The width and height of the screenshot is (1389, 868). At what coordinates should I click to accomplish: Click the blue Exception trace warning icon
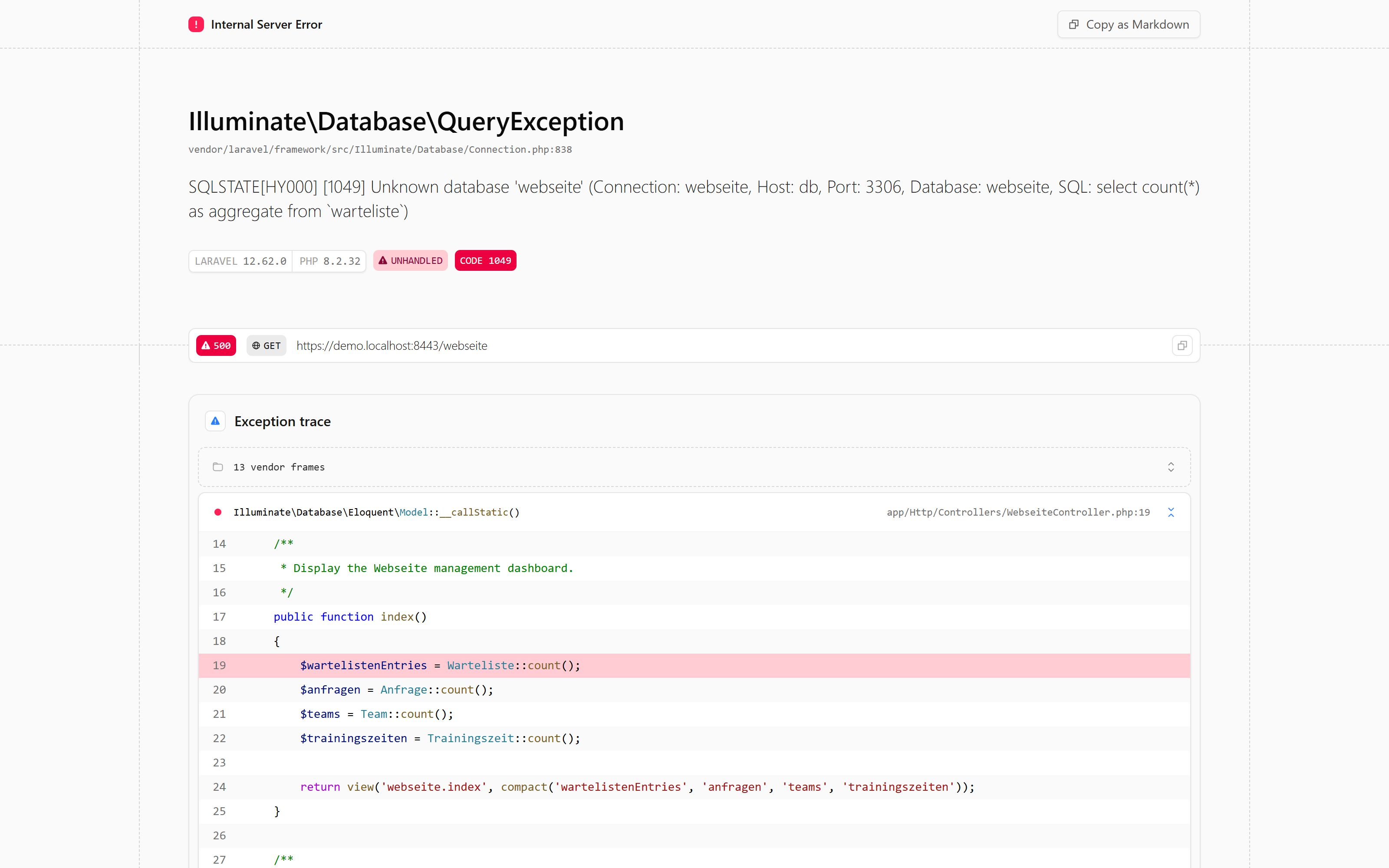[215, 421]
